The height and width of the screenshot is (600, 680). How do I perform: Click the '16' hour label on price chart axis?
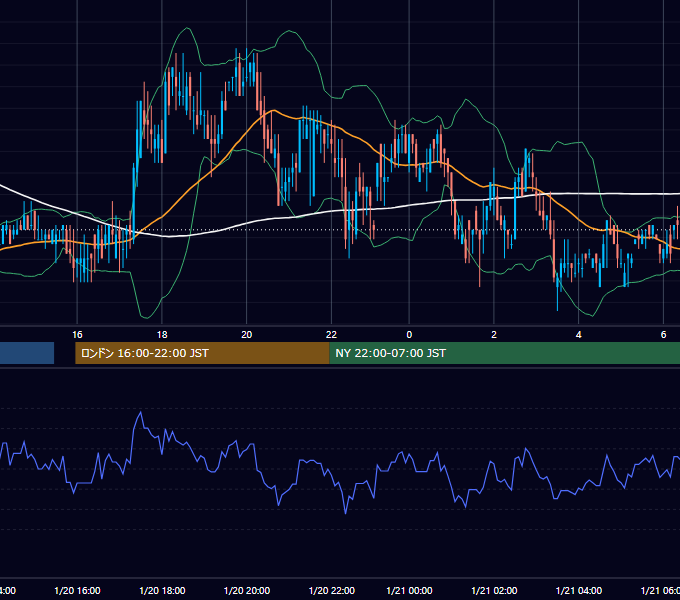[77, 335]
